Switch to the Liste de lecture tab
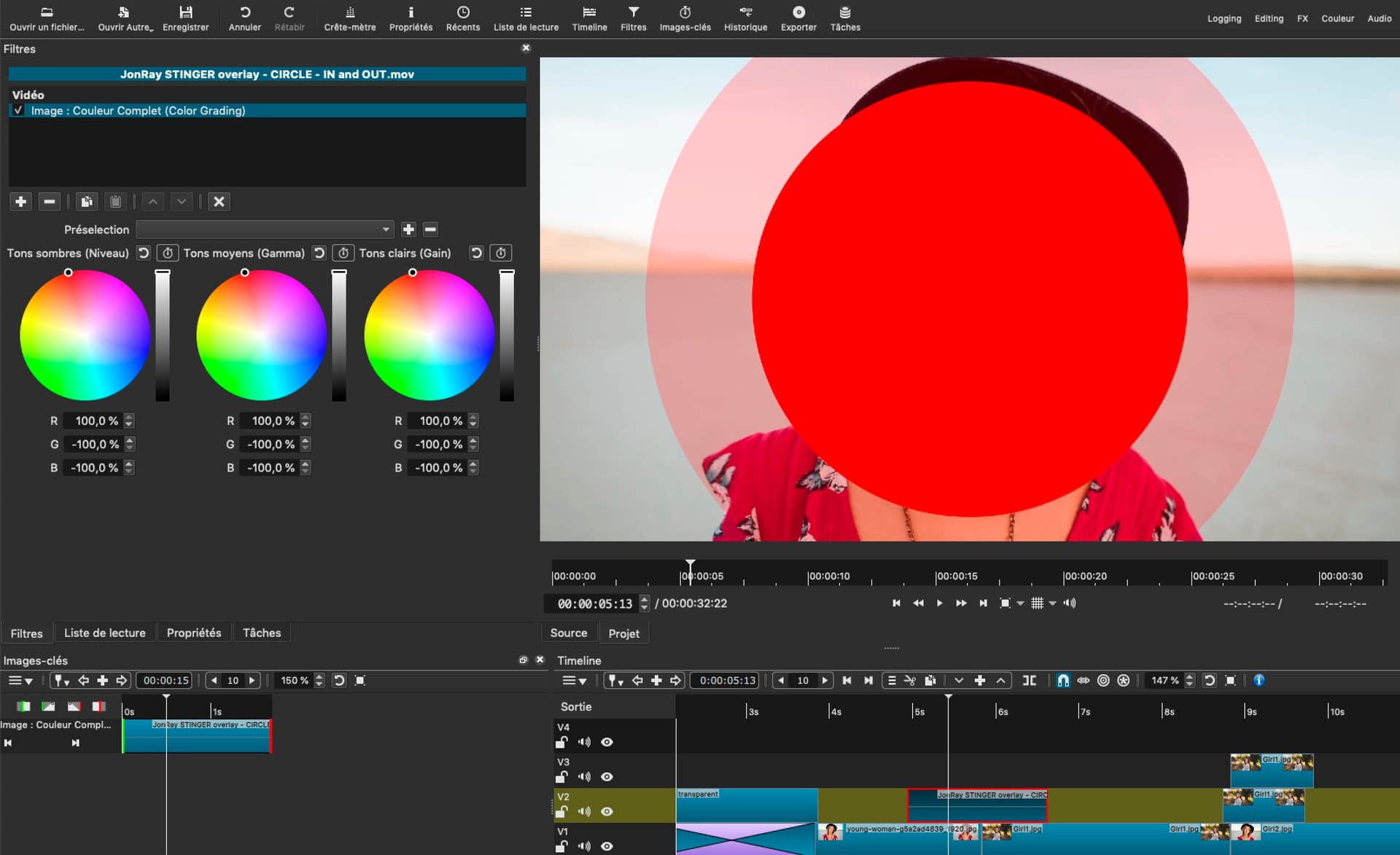1400x855 pixels. (105, 633)
